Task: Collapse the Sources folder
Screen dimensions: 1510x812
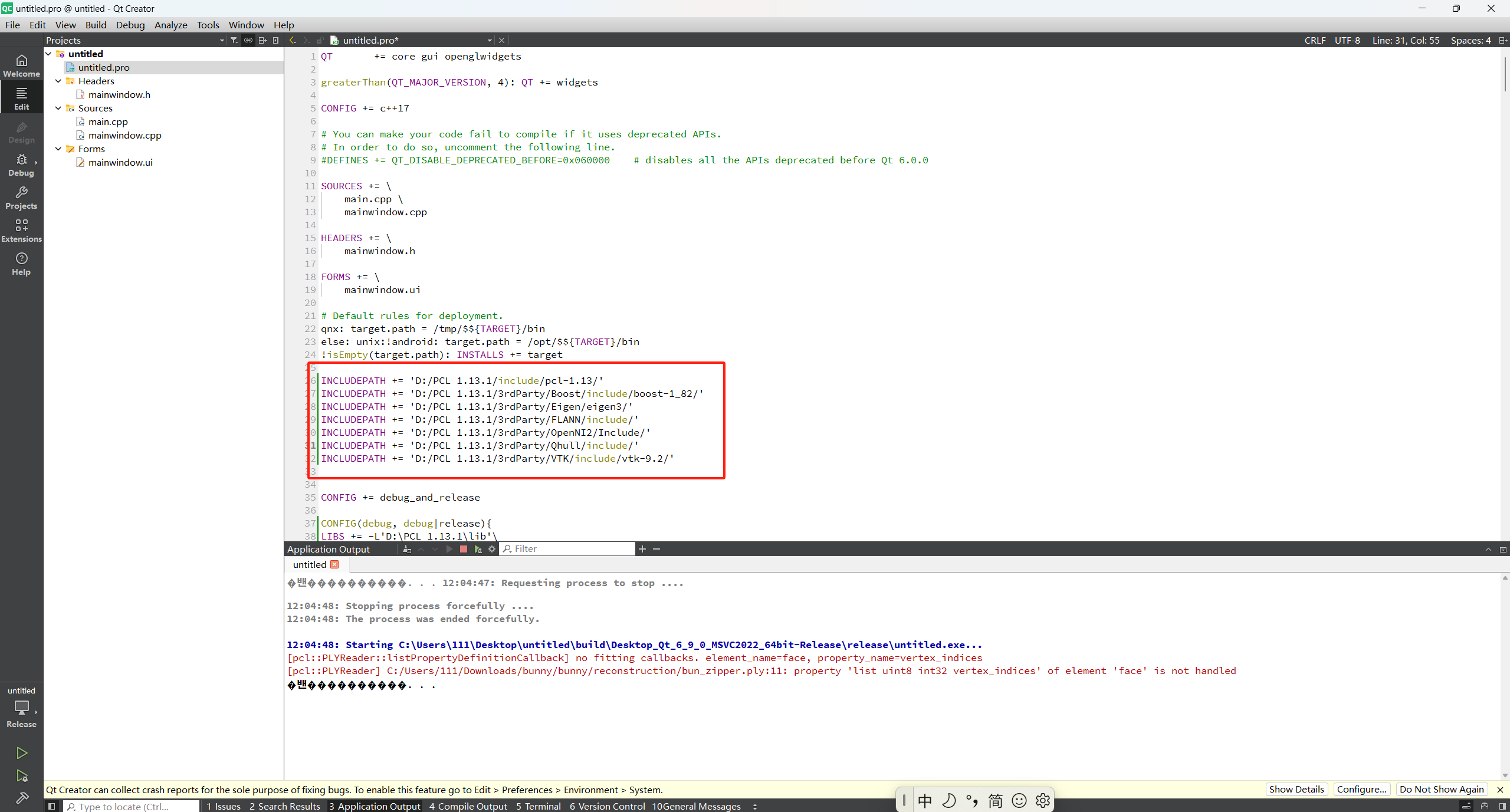Action: pos(58,108)
